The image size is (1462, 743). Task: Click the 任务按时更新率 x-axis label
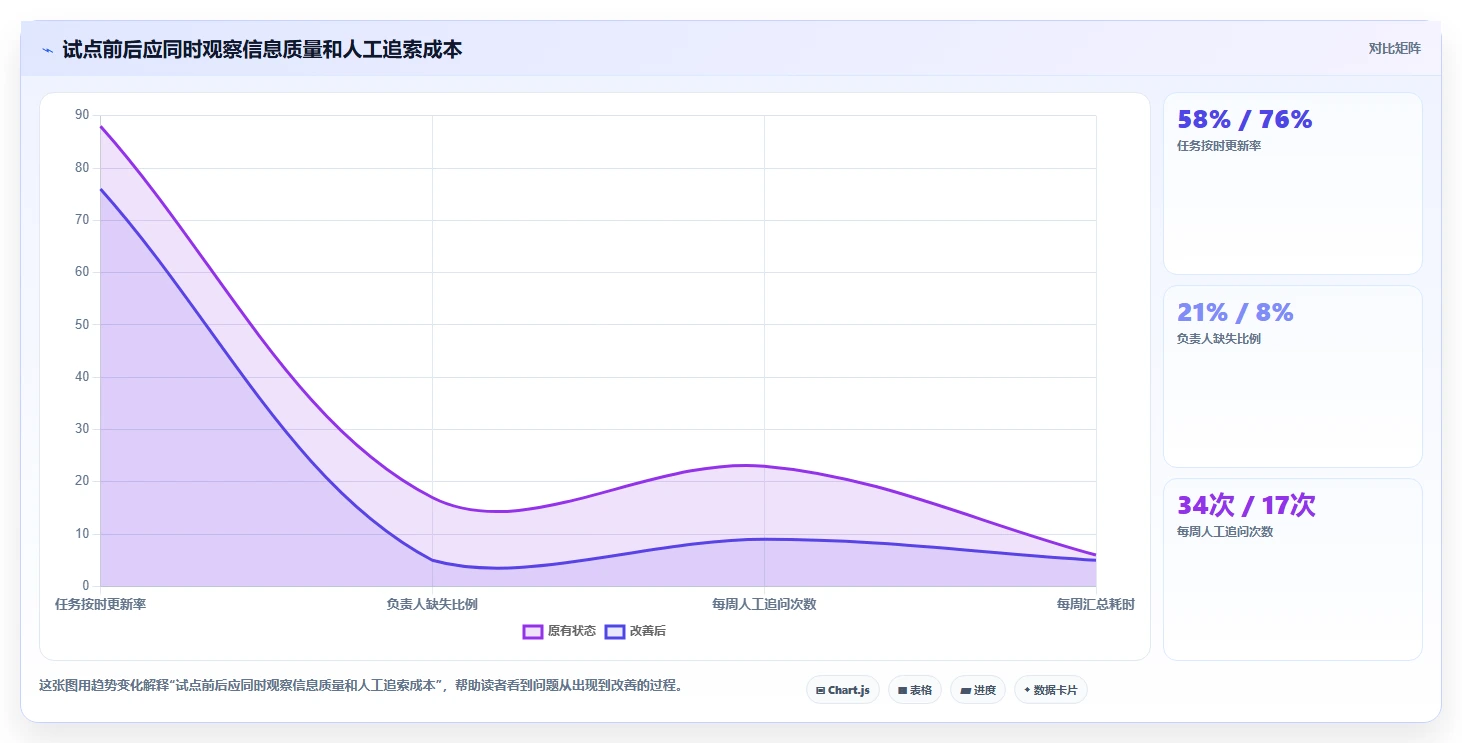[x=100, y=604]
